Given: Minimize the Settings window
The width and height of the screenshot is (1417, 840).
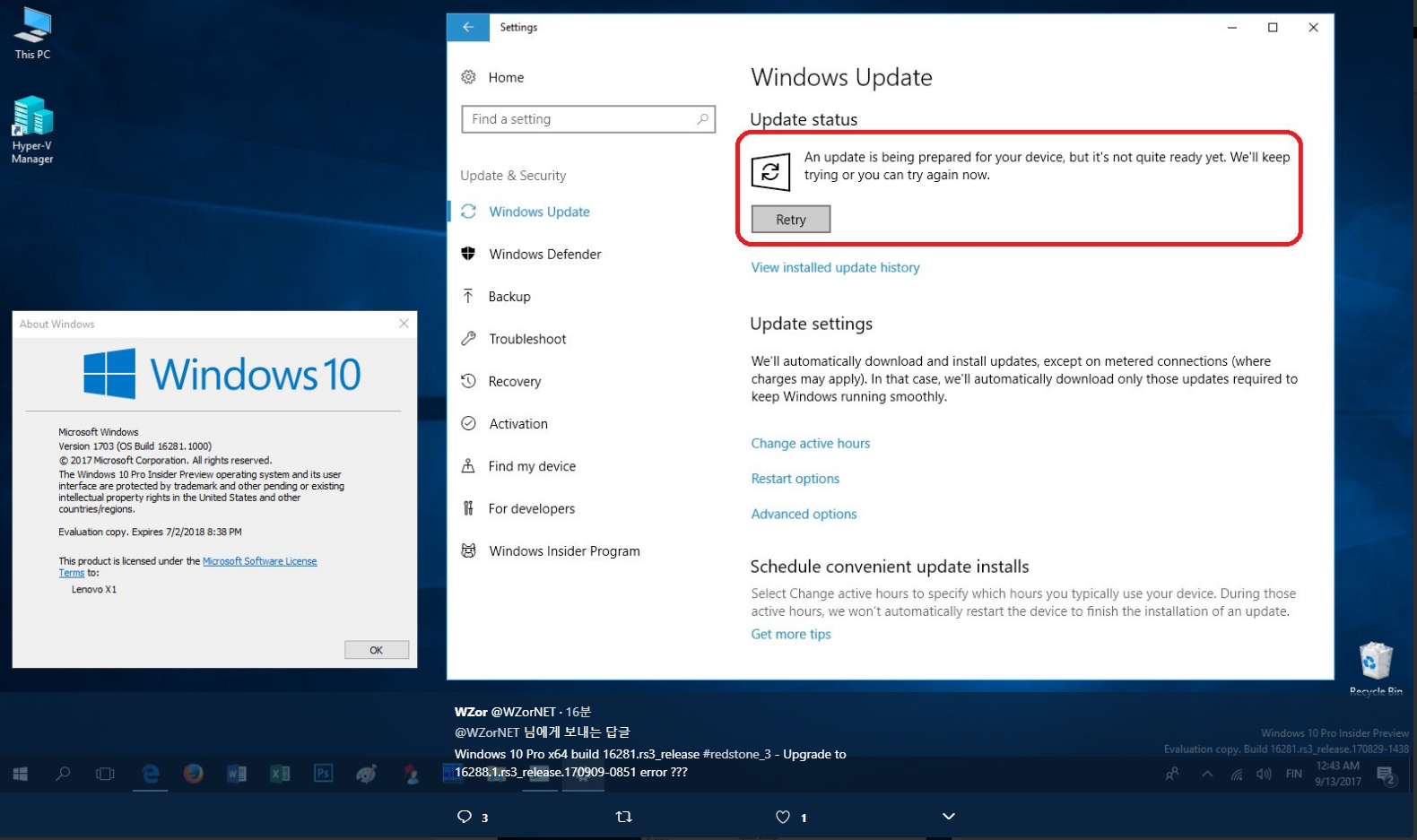Looking at the screenshot, I should click(x=1232, y=28).
